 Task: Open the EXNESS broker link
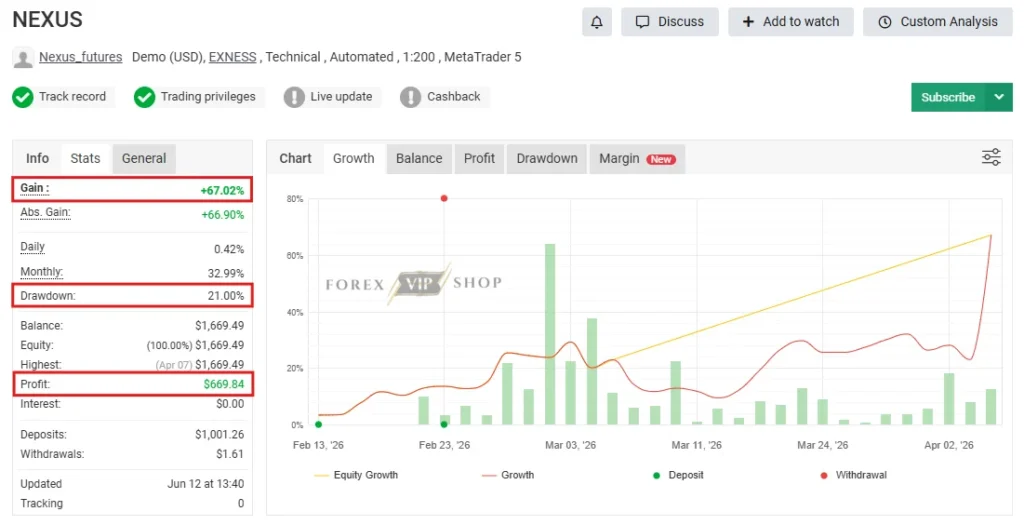coord(232,57)
